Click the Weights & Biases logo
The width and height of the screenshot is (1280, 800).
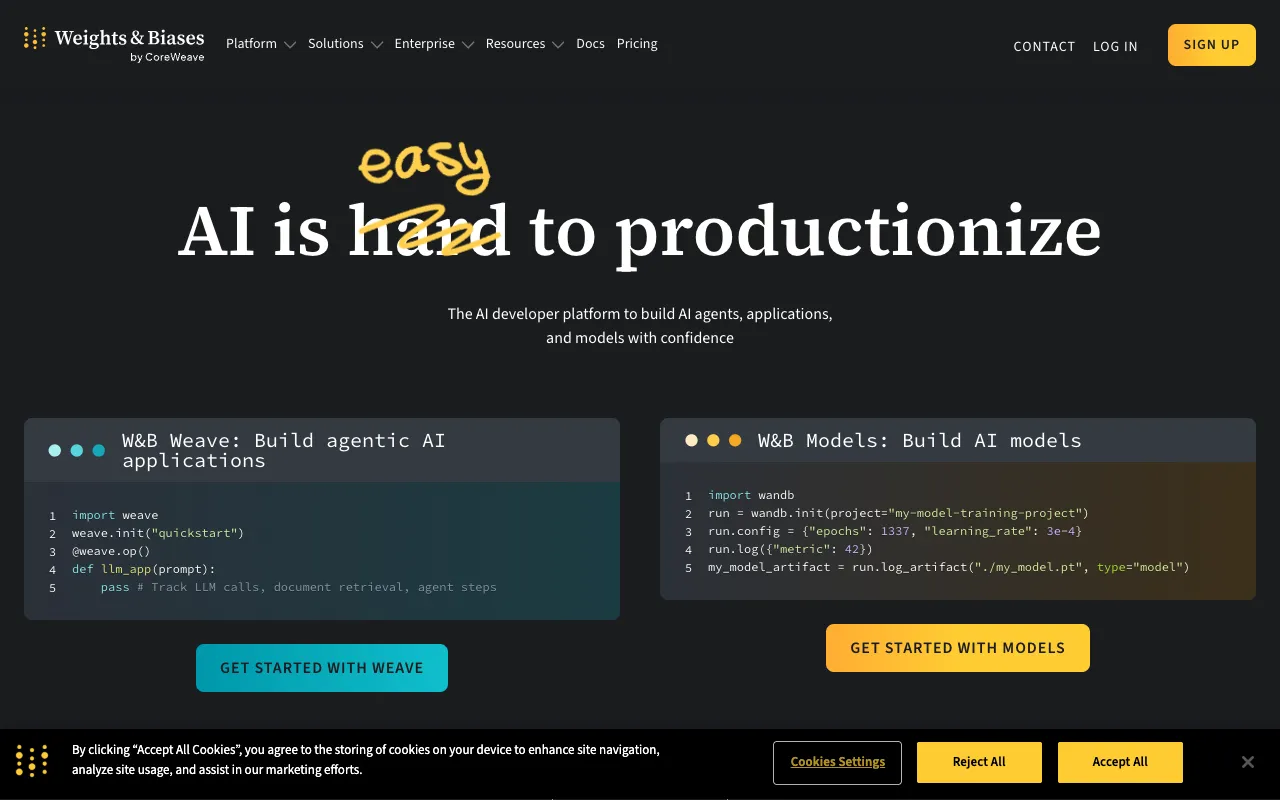(x=114, y=44)
